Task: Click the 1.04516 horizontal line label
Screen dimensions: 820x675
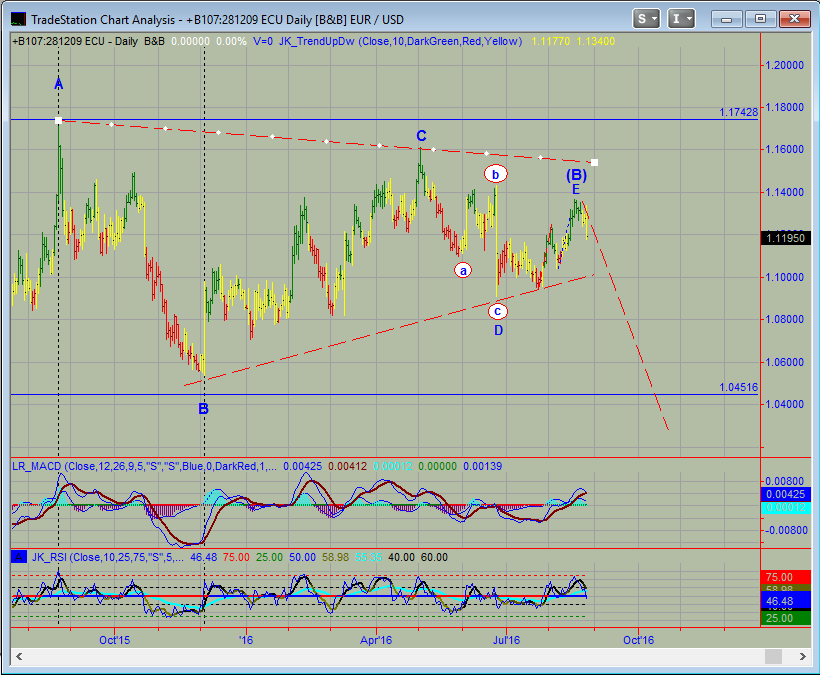Action: click(738, 387)
